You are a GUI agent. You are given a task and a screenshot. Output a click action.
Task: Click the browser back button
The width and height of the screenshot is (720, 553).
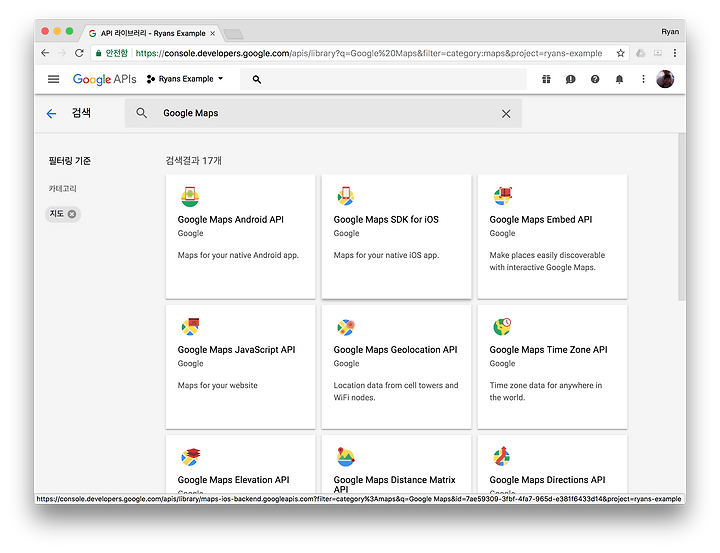pyautogui.click(x=45, y=53)
